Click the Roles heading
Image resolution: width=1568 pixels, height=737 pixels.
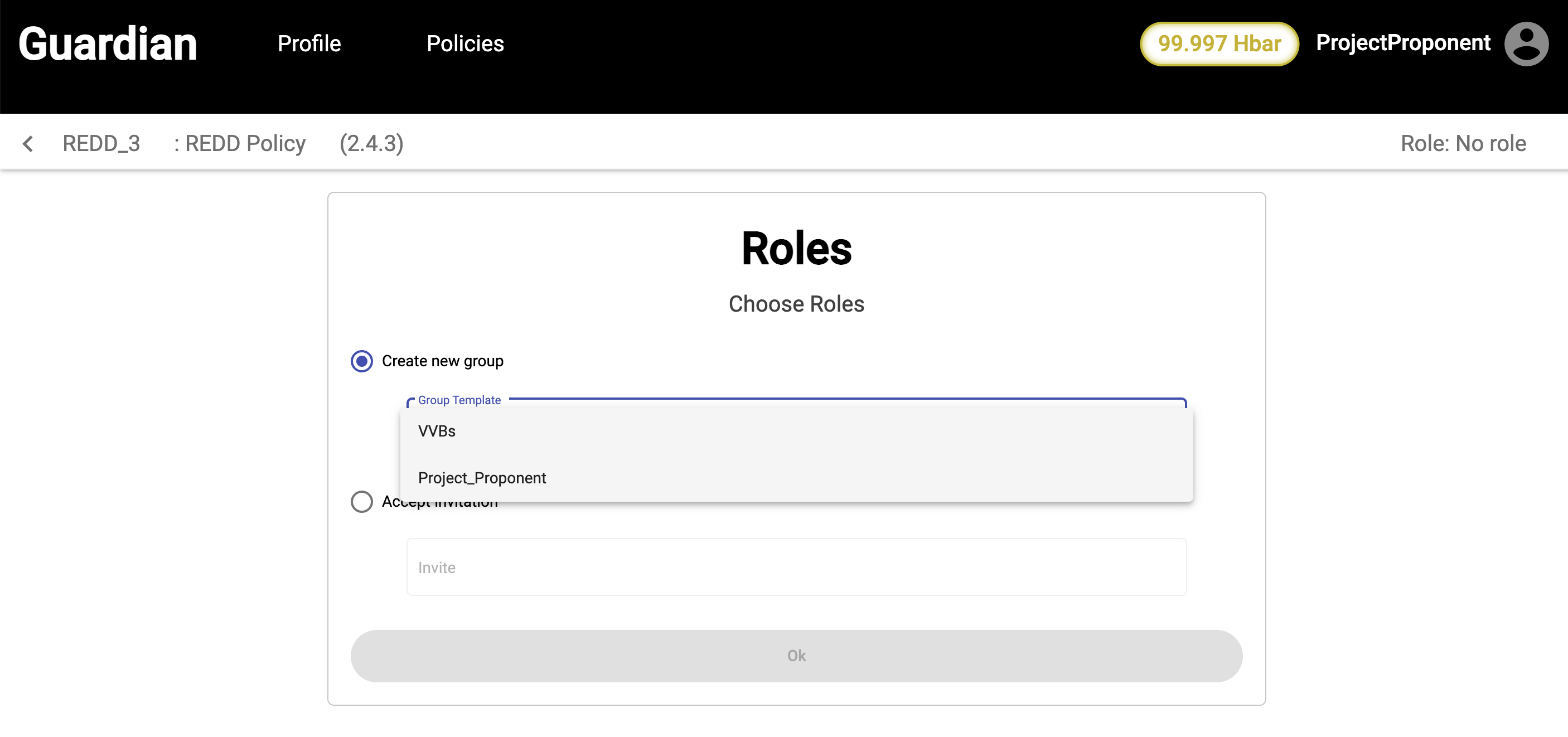point(796,248)
